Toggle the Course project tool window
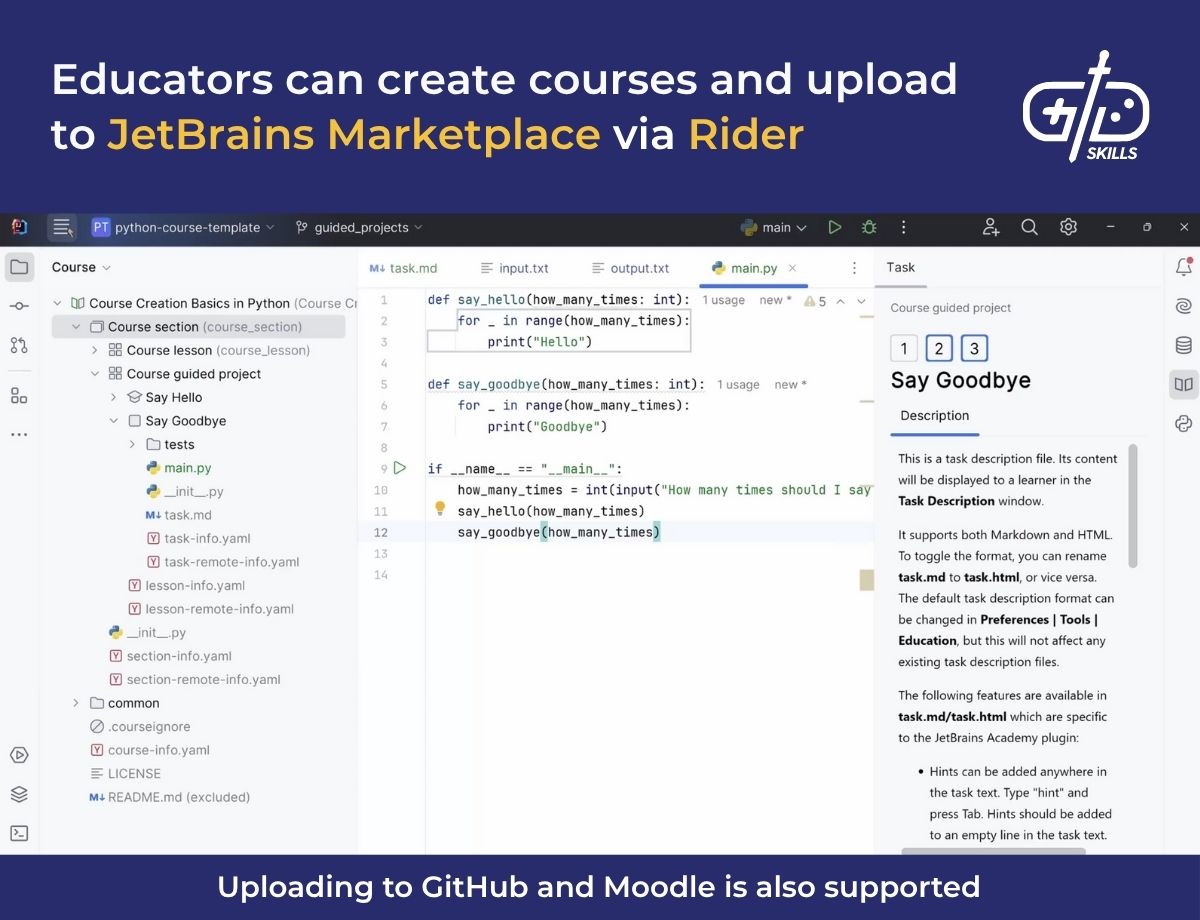This screenshot has width=1200, height=920. coord(19,266)
